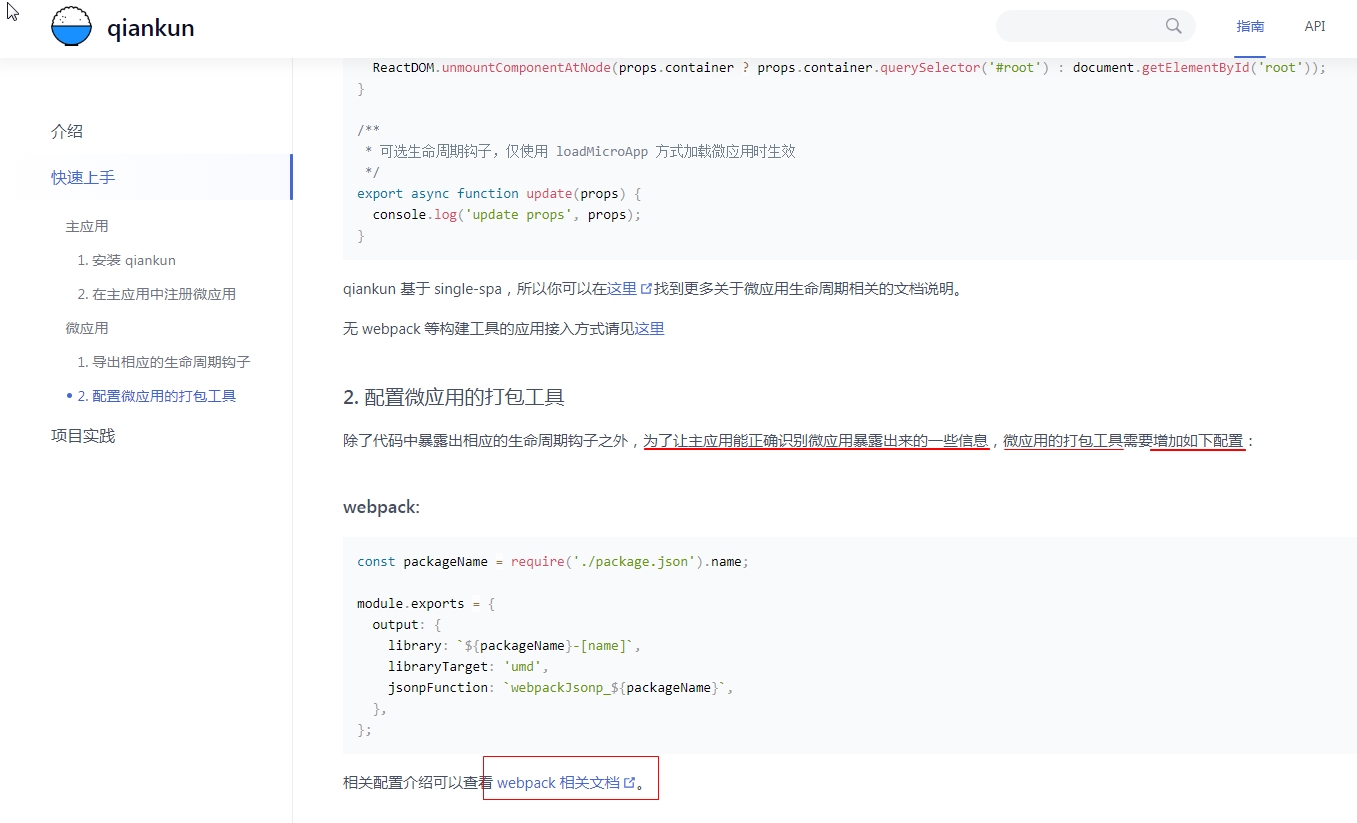Open 1. 安装 qiankun sidebar entry
Screen dimensions: 1357x823
tap(127, 260)
